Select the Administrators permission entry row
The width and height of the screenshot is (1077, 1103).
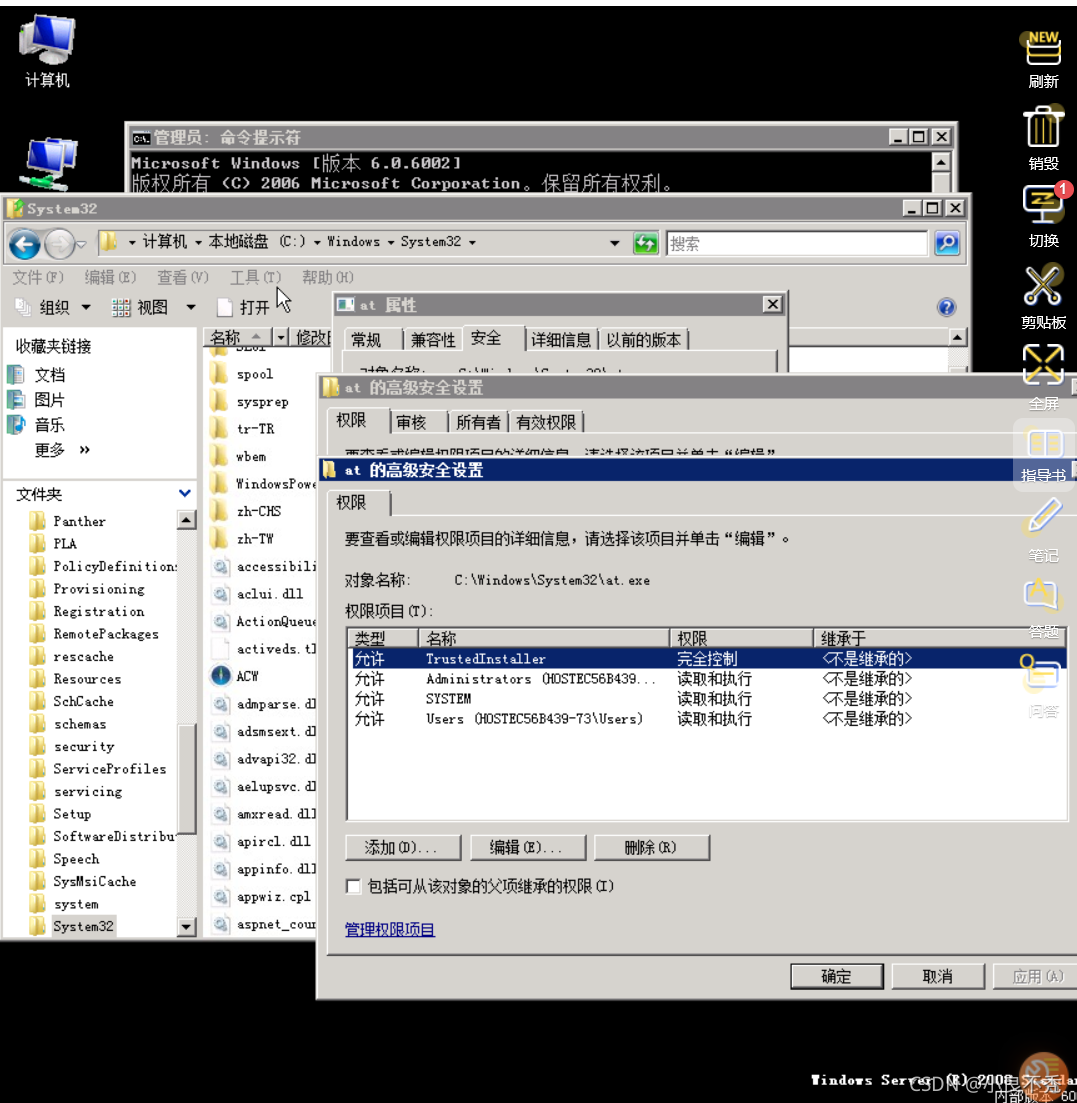pyautogui.click(x=540, y=679)
